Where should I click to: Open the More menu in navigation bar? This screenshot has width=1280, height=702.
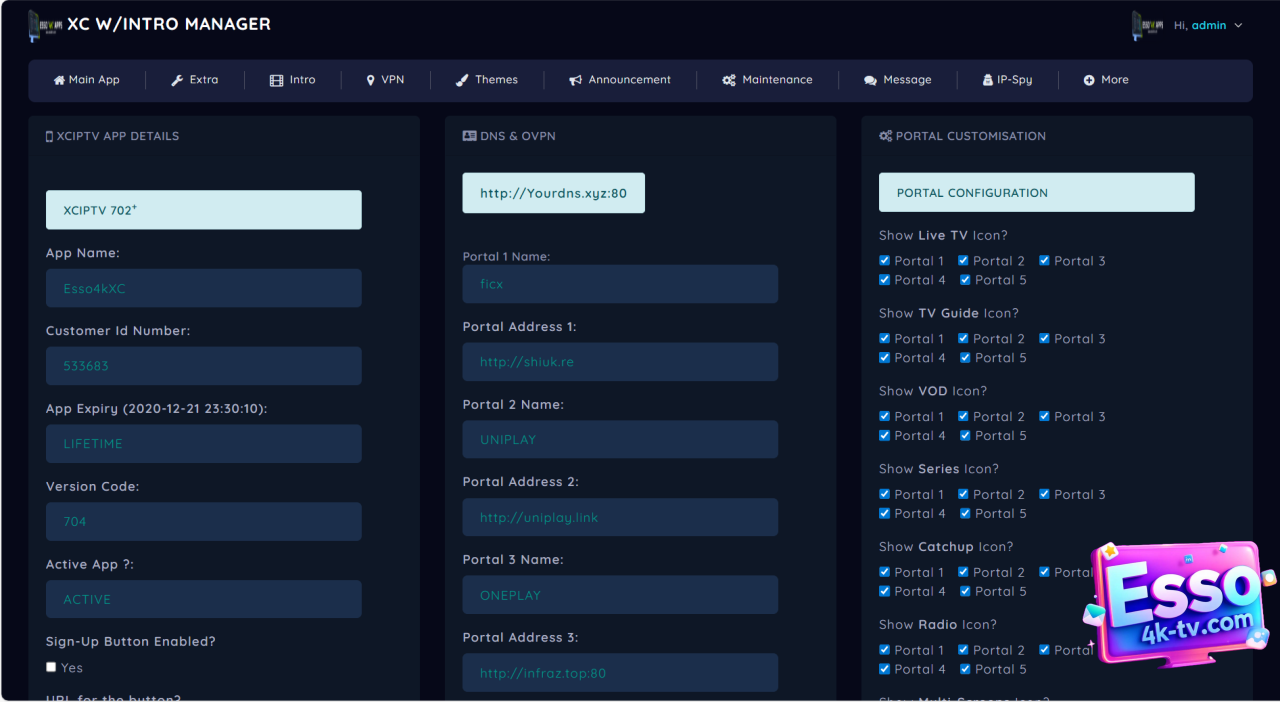(1106, 80)
